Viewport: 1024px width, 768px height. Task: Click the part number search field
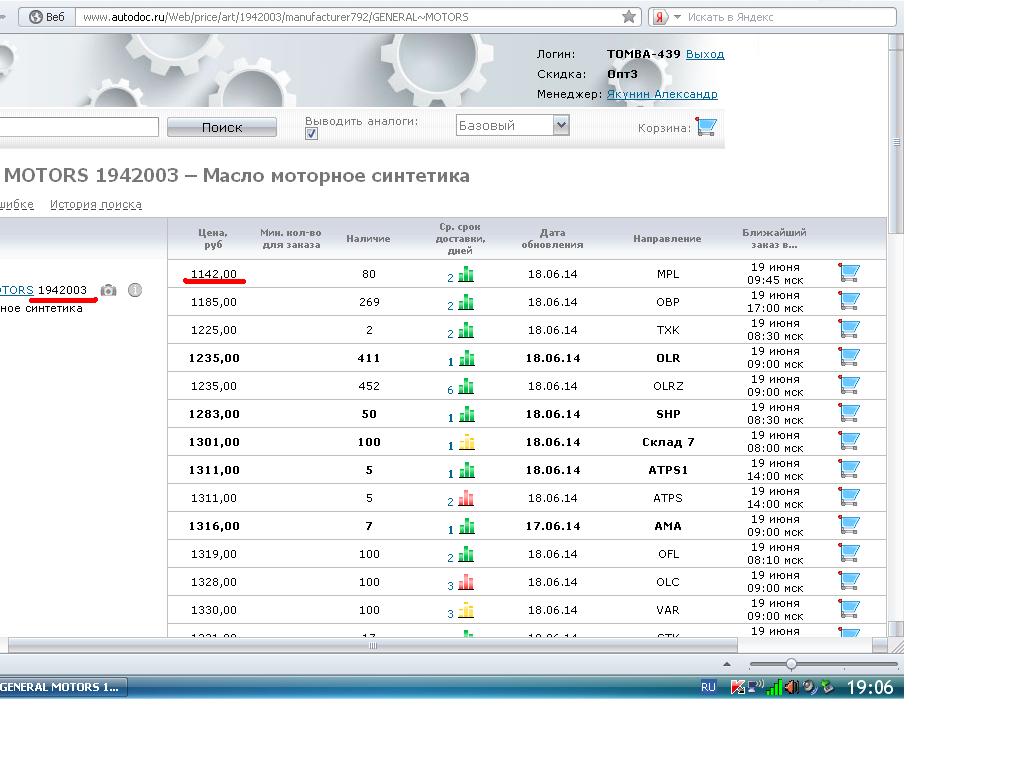tap(78, 127)
